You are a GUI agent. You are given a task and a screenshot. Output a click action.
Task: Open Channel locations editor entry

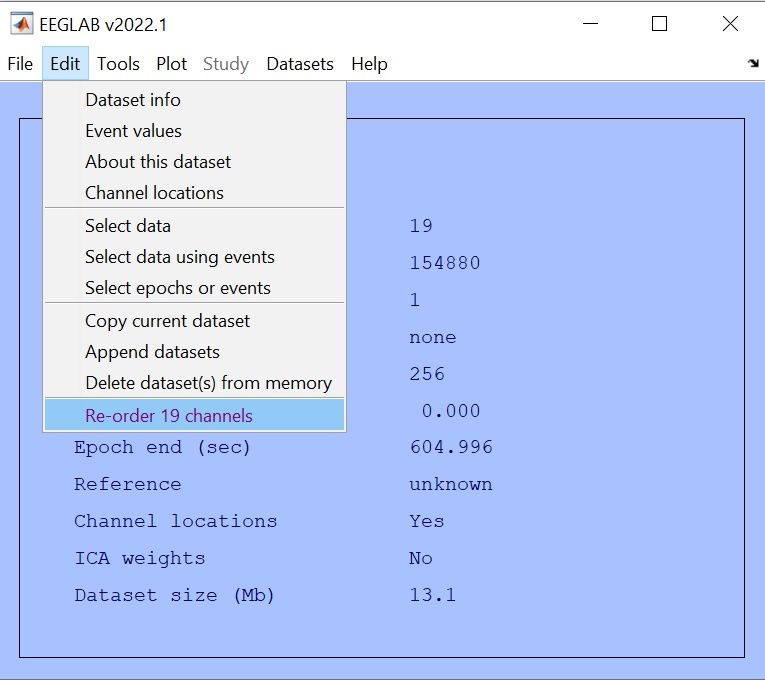pyautogui.click(x=195, y=193)
